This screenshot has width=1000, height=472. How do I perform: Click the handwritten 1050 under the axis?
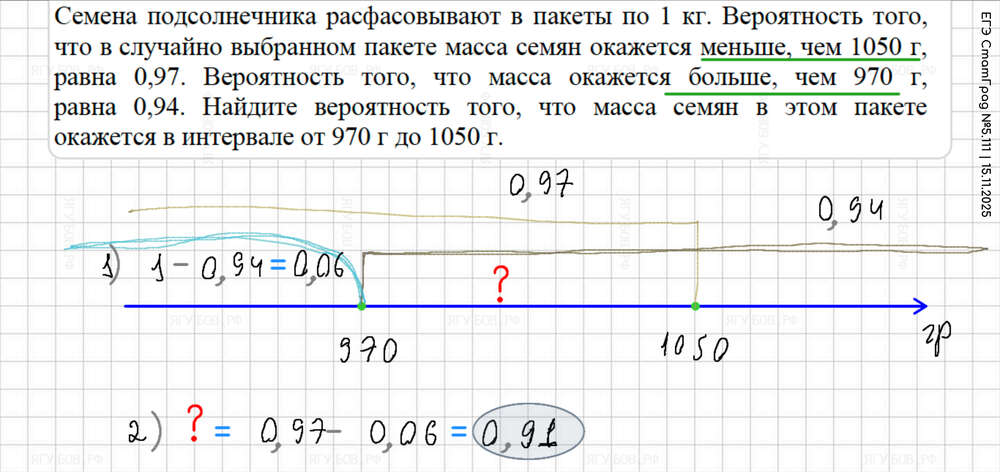[694, 349]
